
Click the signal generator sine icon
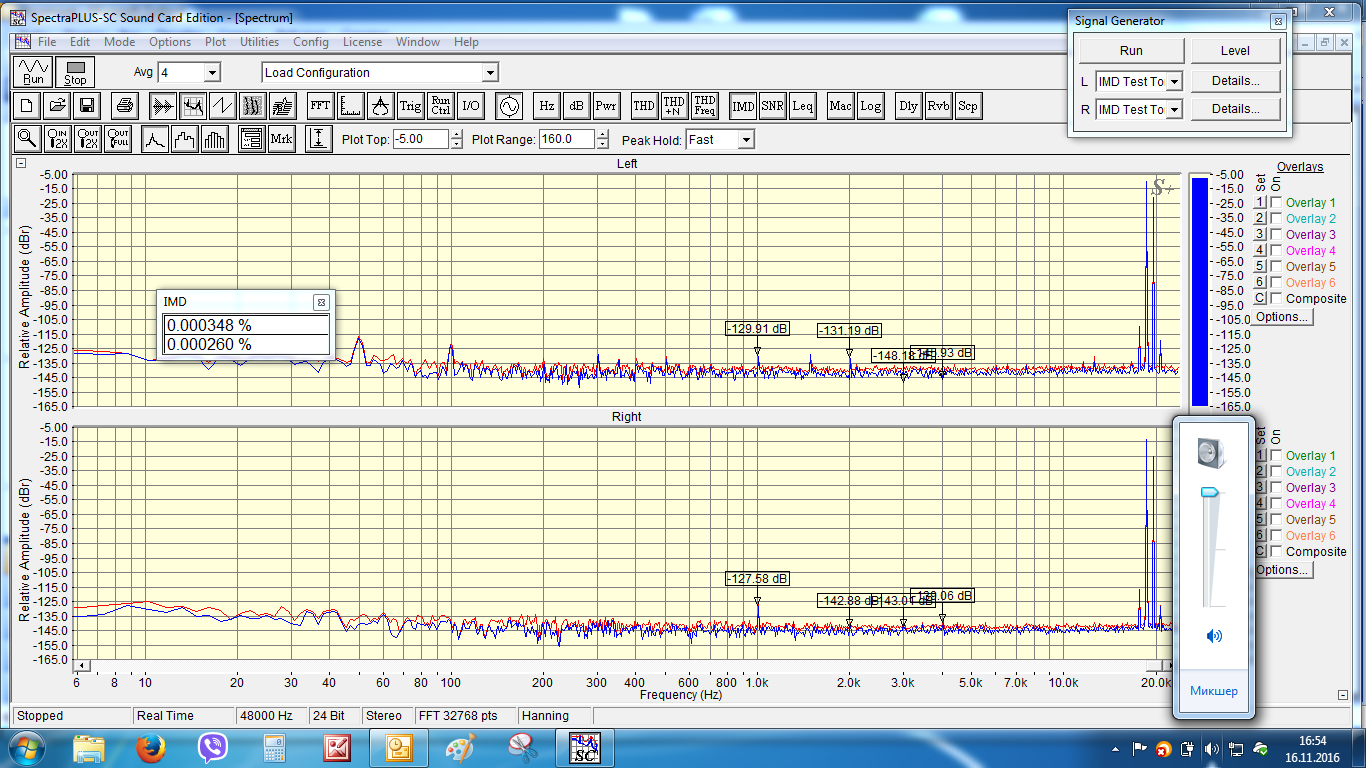509,106
